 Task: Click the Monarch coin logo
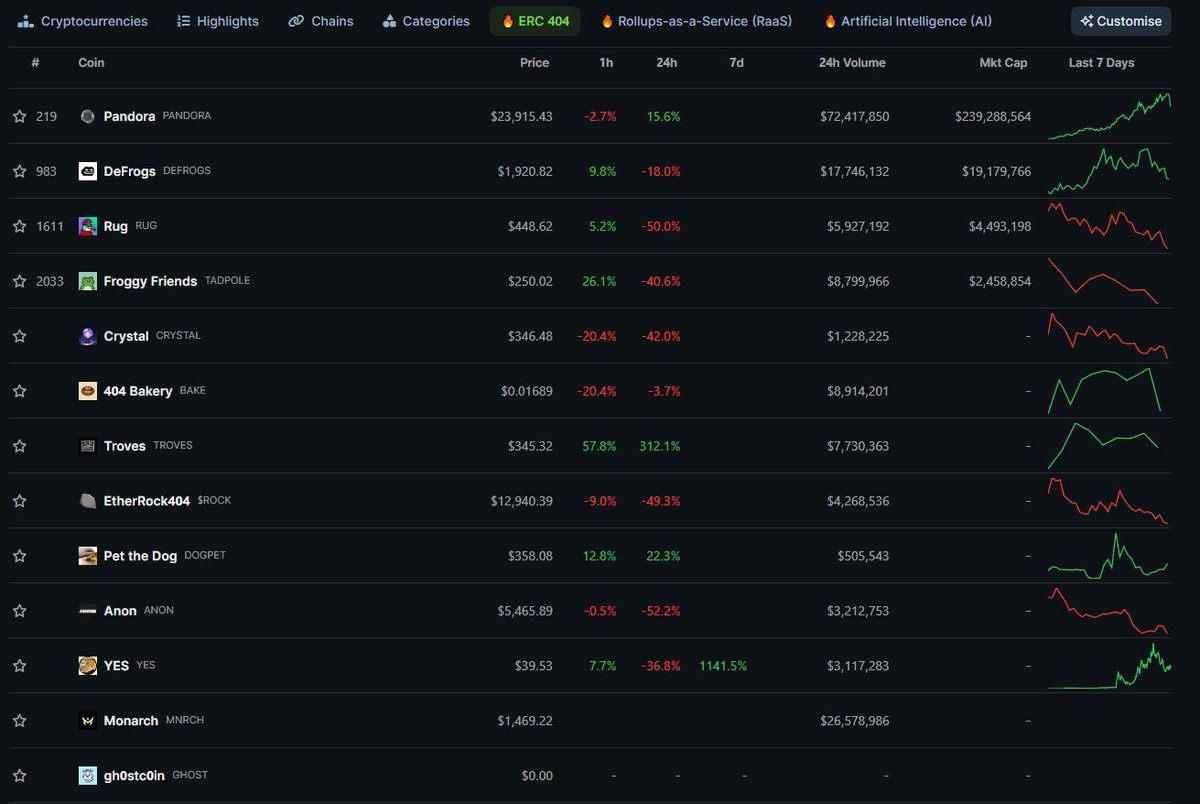(88, 721)
